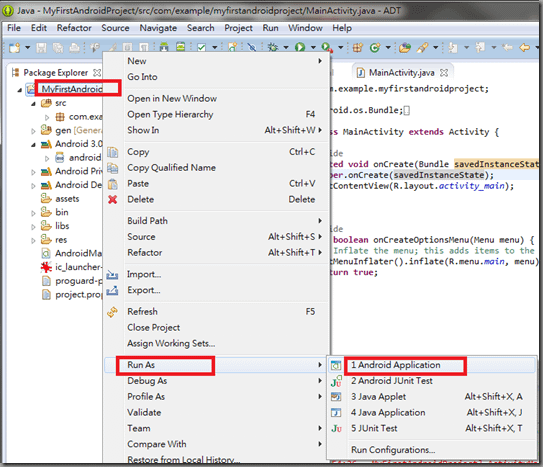Open the Help menu
The image size is (543, 467).
(342, 28)
